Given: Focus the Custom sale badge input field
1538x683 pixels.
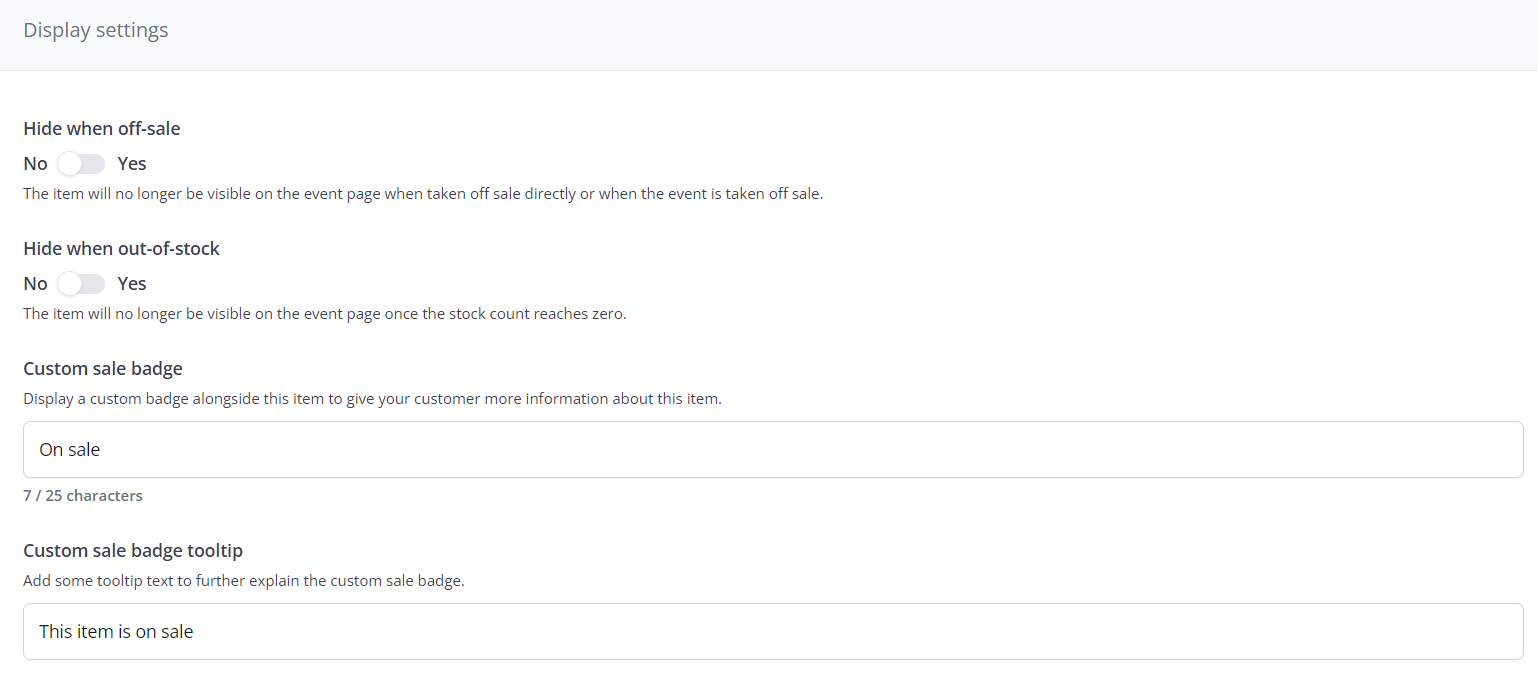Looking at the screenshot, I should (772, 450).
